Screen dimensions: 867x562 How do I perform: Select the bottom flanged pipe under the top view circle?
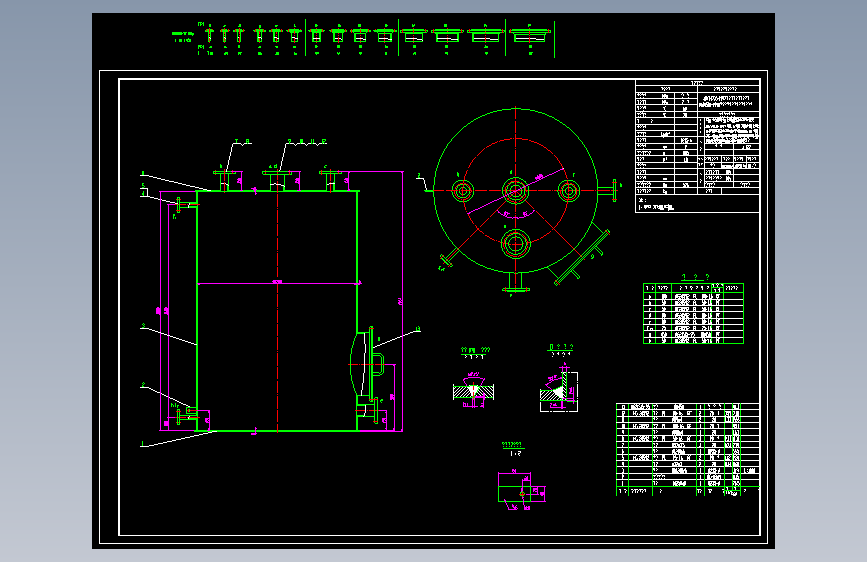(x=515, y=282)
